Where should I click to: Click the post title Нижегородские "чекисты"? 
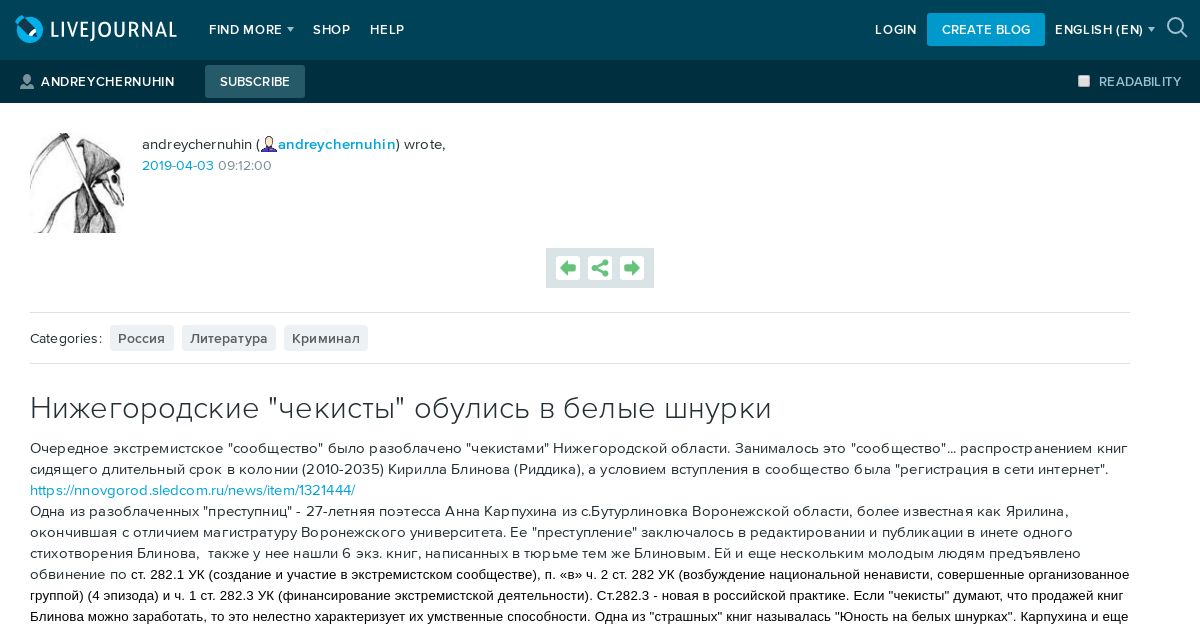click(x=401, y=408)
